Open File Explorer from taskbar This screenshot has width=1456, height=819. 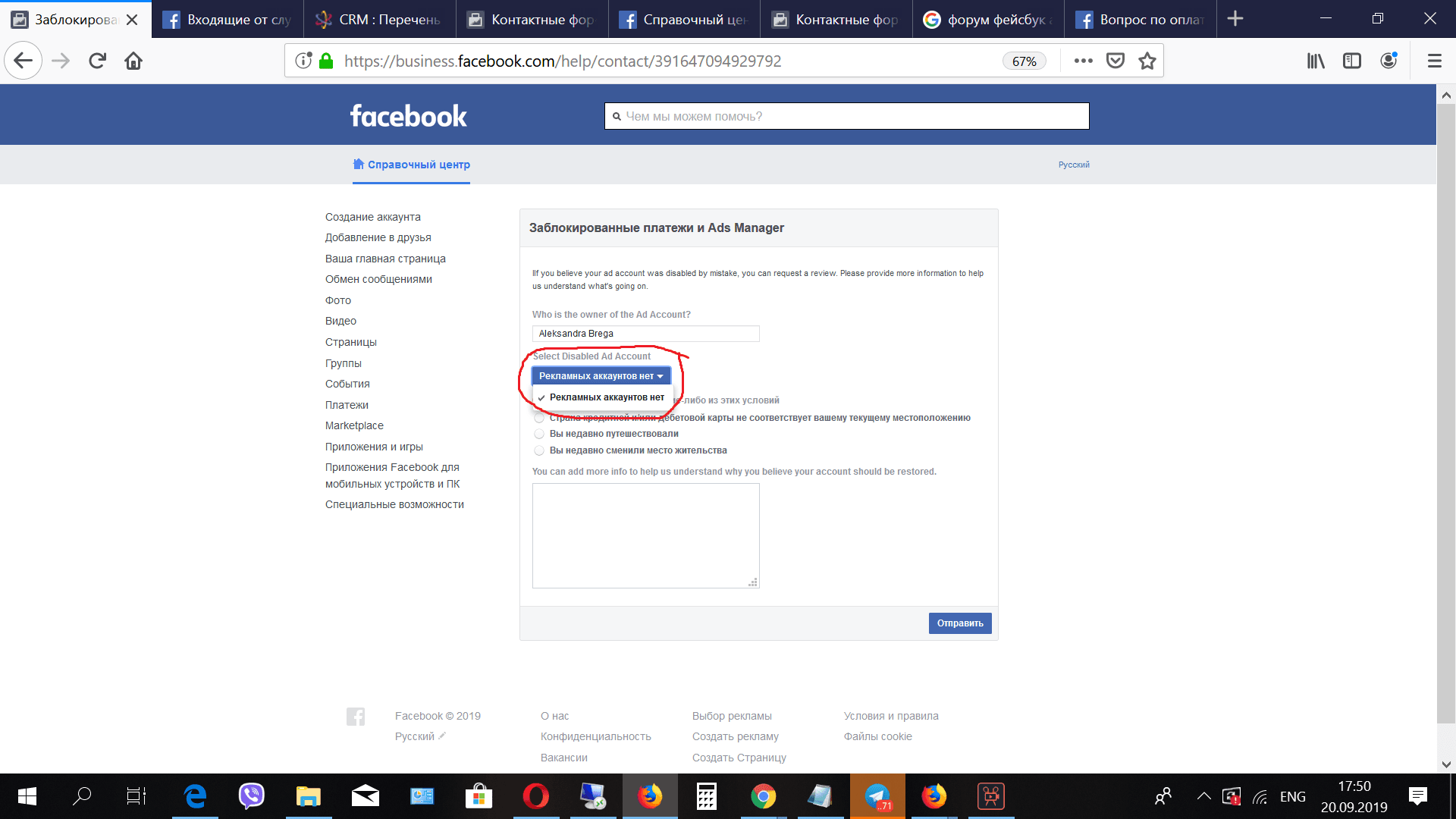(x=309, y=796)
